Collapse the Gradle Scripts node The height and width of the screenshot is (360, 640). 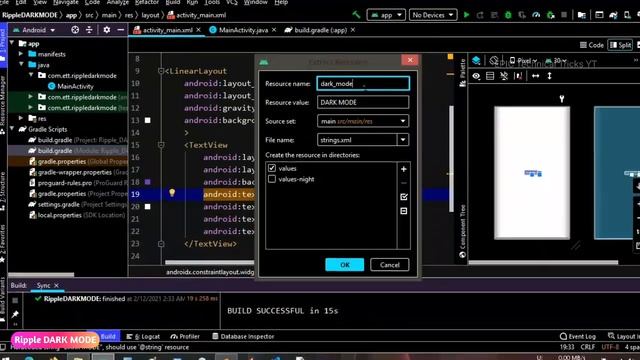pyautogui.click(x=12, y=129)
